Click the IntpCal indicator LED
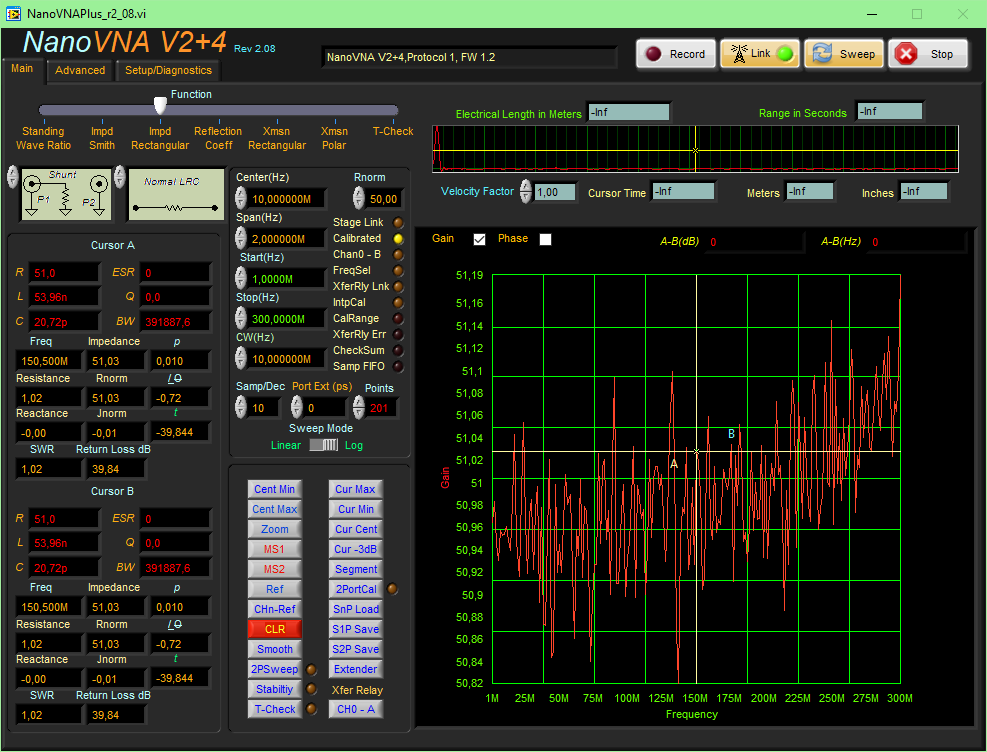 pyautogui.click(x=398, y=303)
